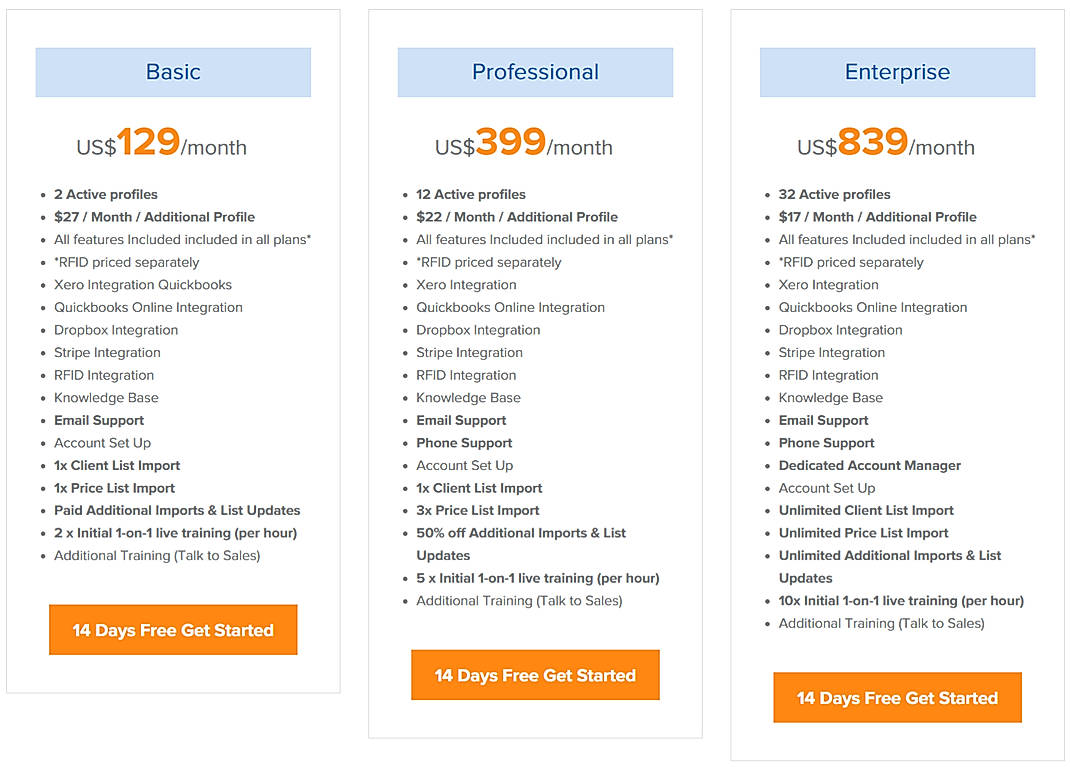Click Email Support in the Basic plan

coord(99,420)
